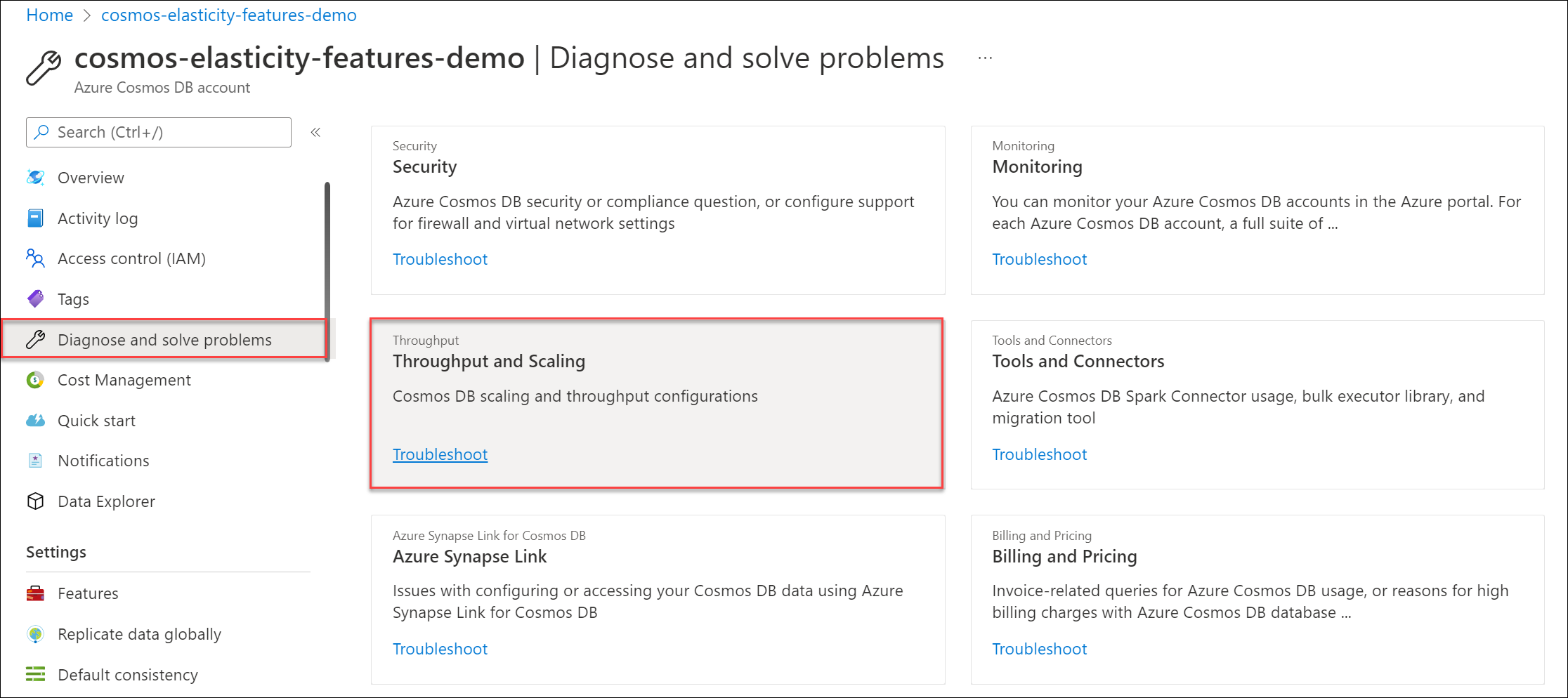
Task: Click cosmos-elasticity-features-demo breadcrumb link
Action: click(228, 15)
